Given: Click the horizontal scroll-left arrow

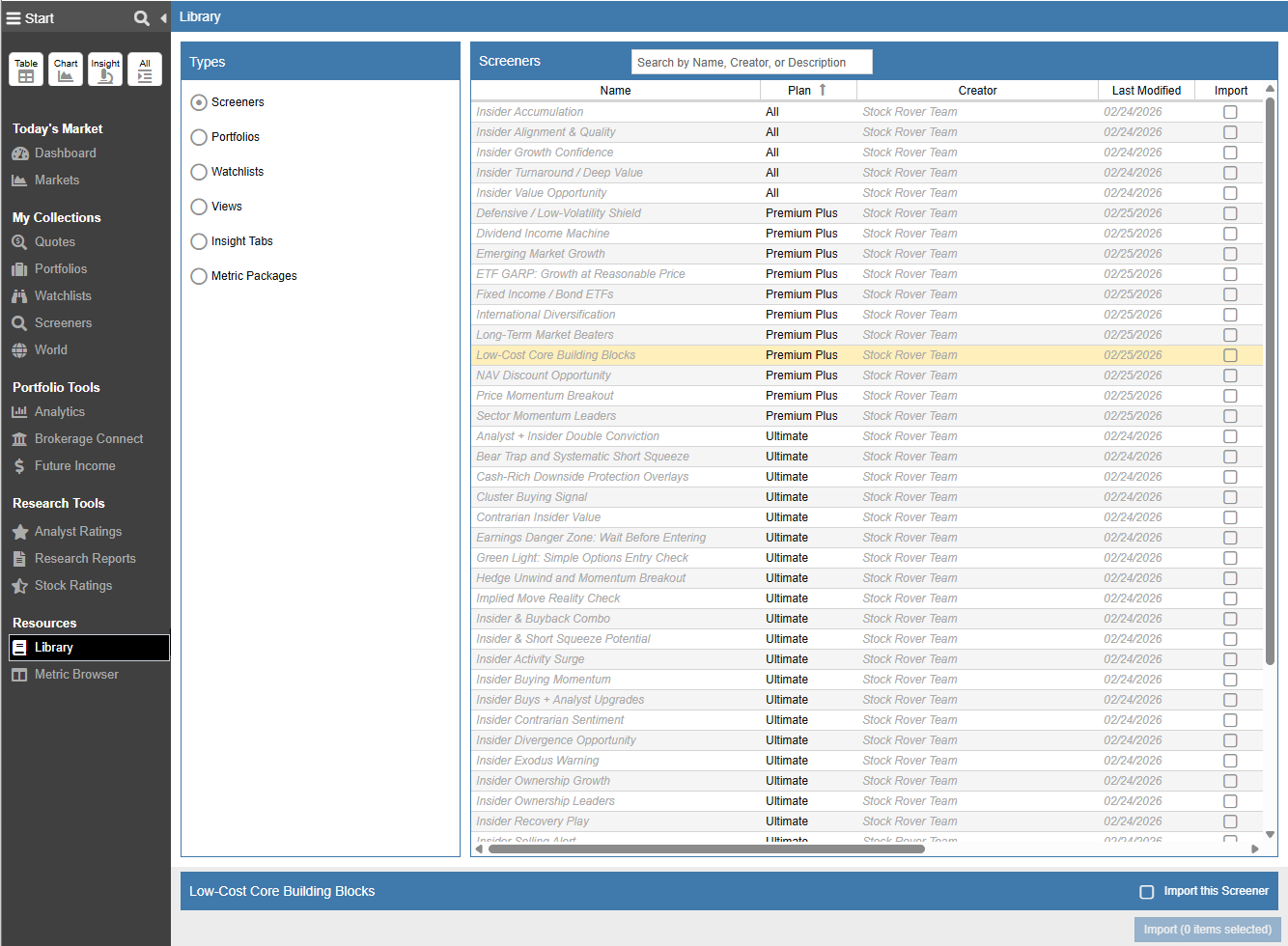Looking at the screenshot, I should click(479, 849).
